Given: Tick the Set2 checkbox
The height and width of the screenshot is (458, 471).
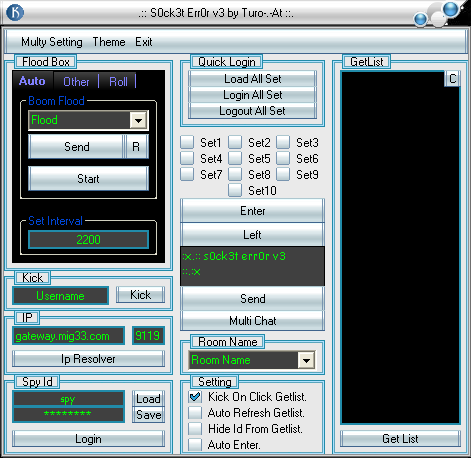Looking at the screenshot, I should click(x=235, y=142).
